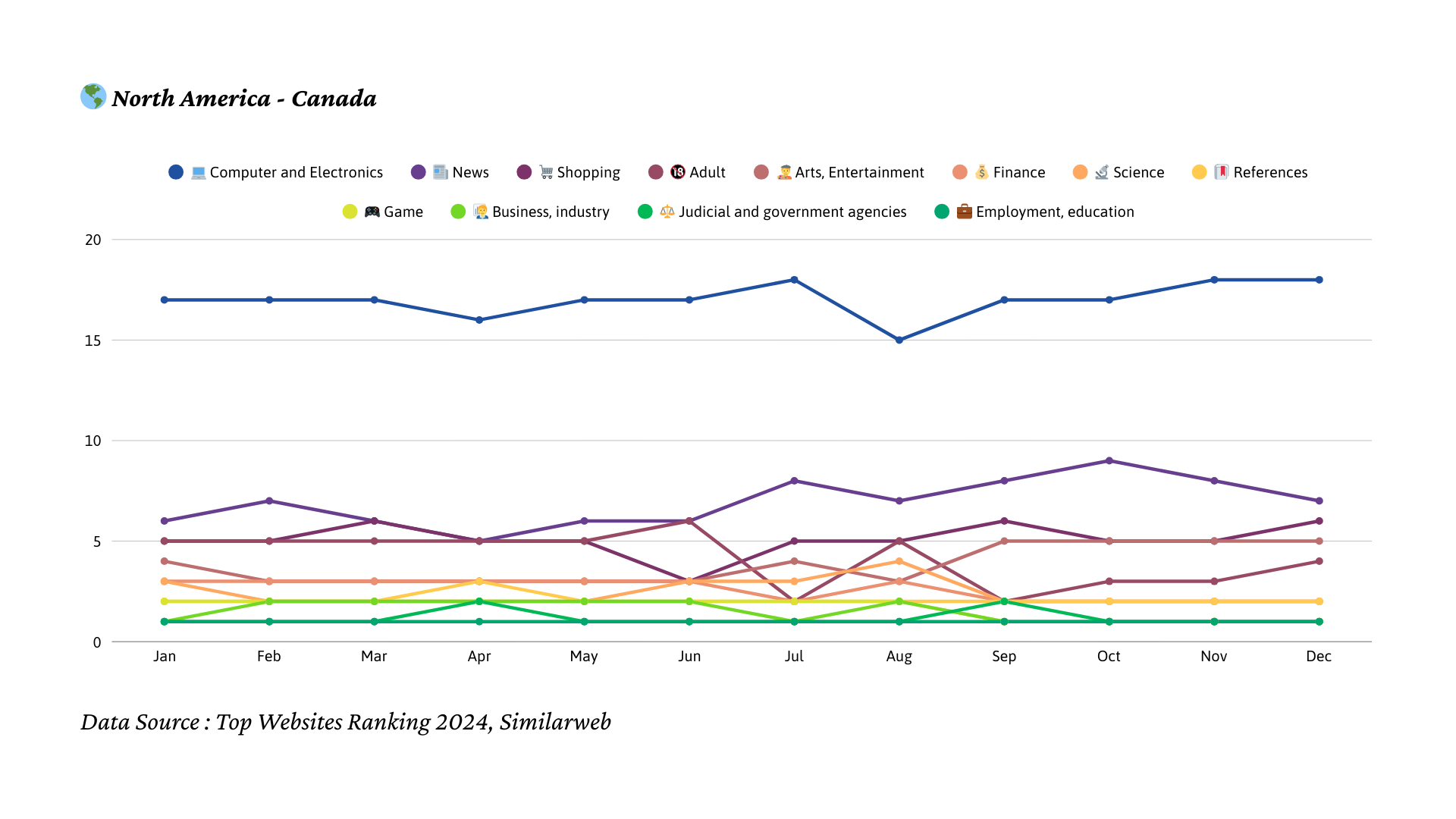Click the money bag Finance icon

(982, 172)
